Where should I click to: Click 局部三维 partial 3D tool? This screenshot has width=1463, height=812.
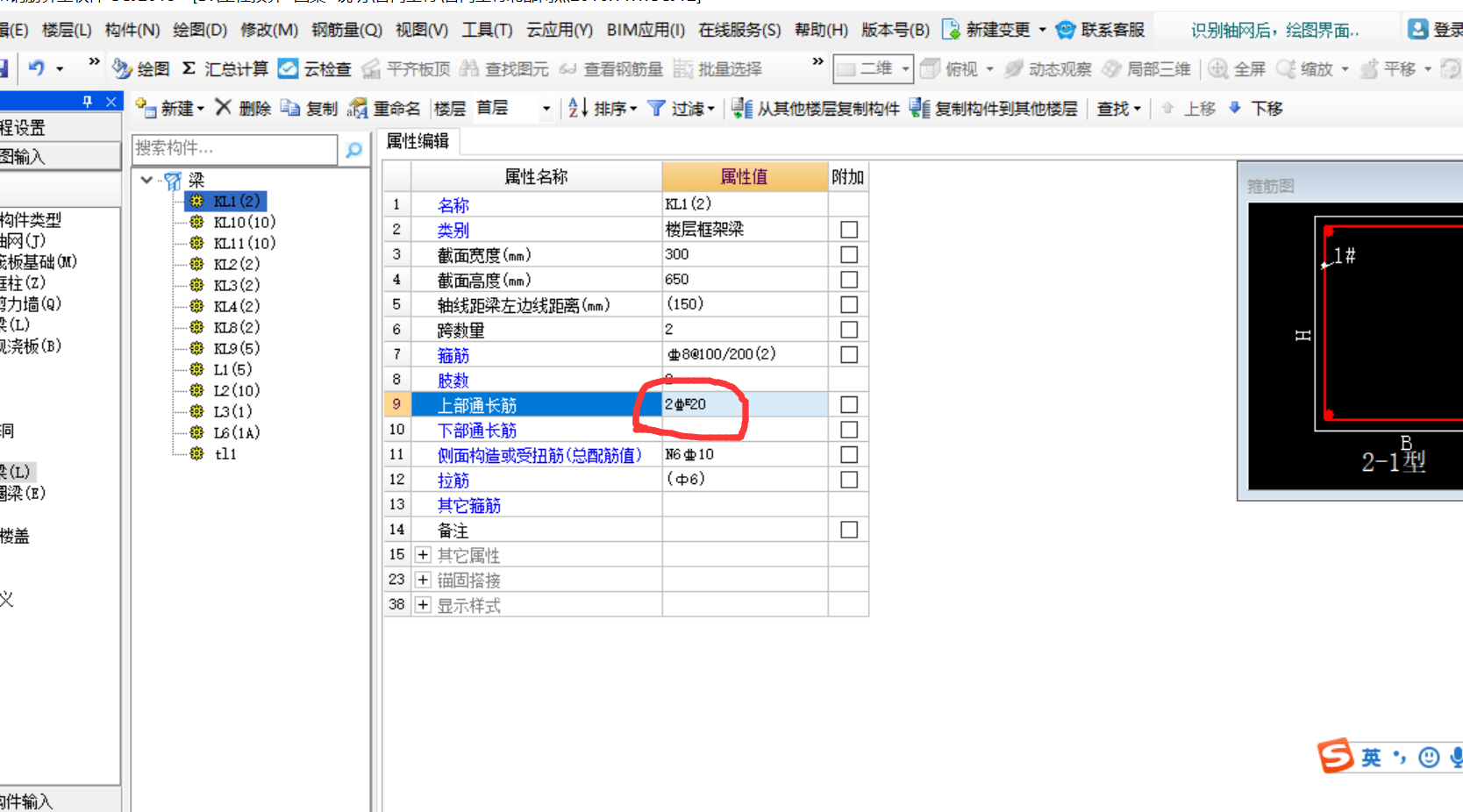pyautogui.click(x=1146, y=68)
